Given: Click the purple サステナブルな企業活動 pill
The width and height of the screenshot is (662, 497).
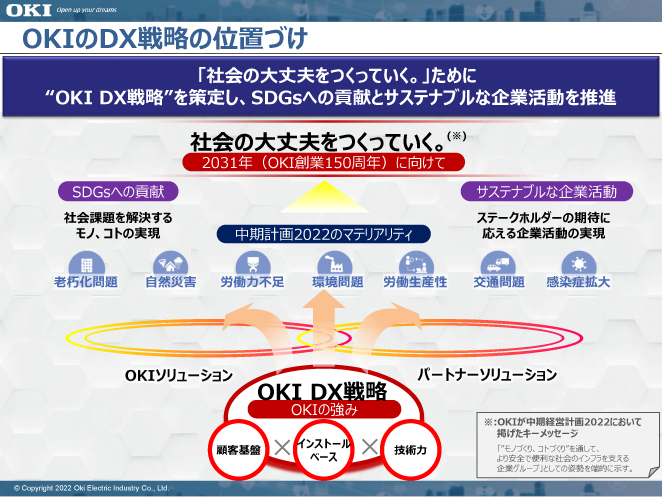Looking at the screenshot, I should click(547, 192).
